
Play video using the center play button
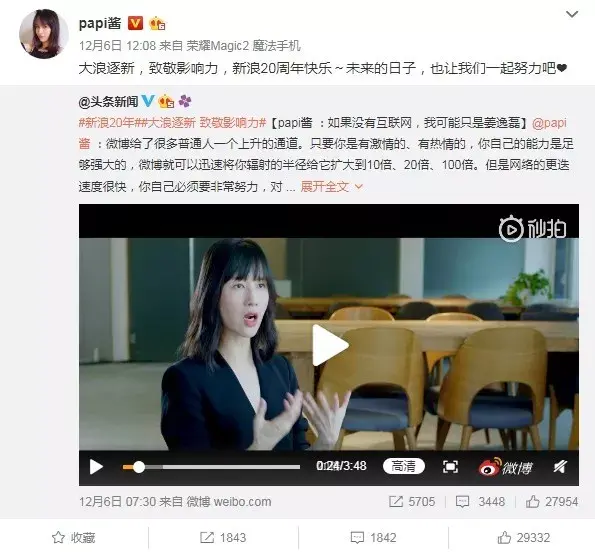[x=329, y=345]
